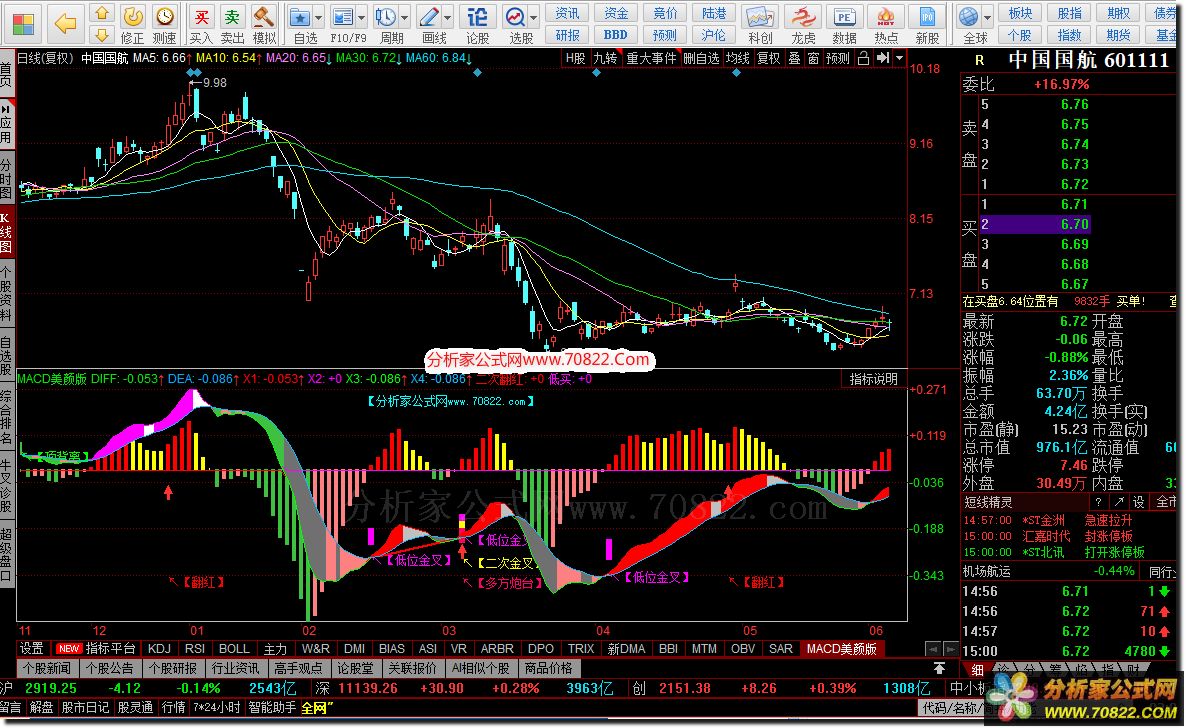Screen dimensions: 1186x728
Task: Open the 指标说明 indicator description
Action: point(874,378)
